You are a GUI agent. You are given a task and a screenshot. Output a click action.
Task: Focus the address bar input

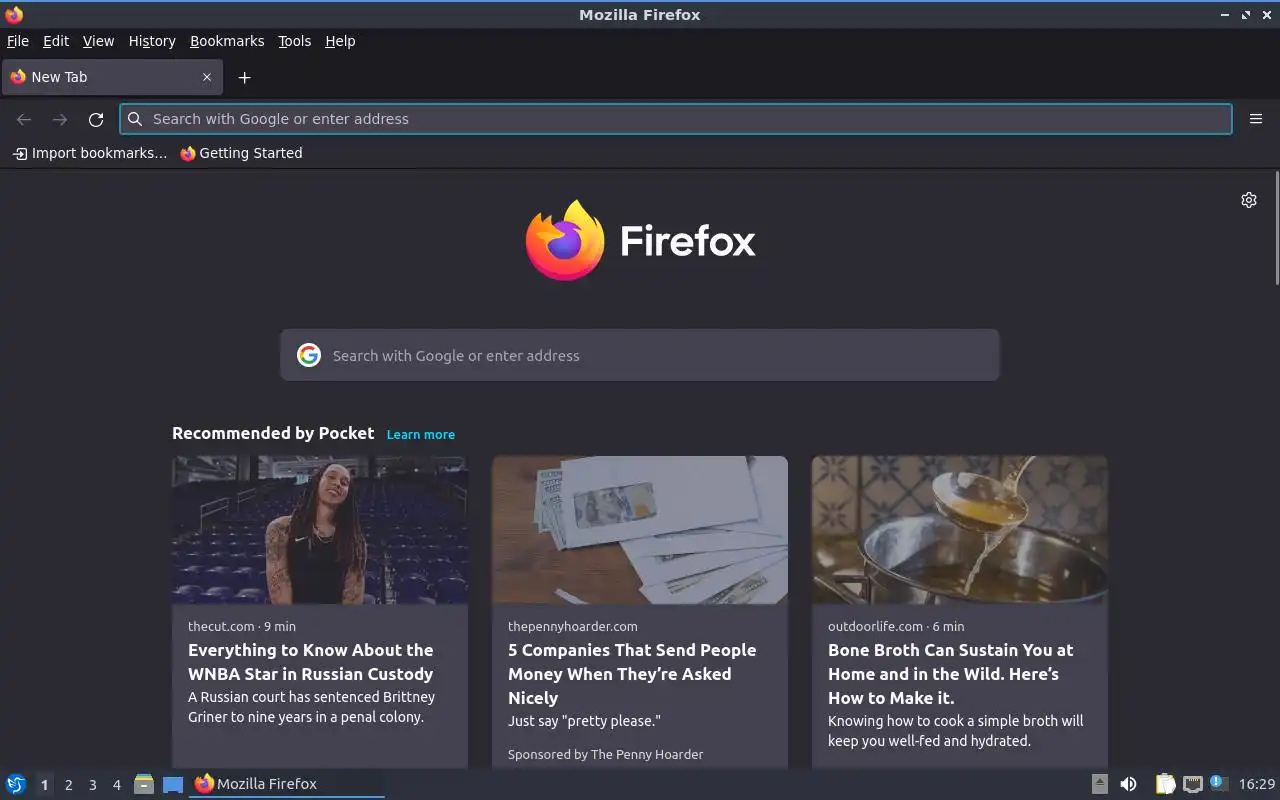pyautogui.click(x=676, y=119)
